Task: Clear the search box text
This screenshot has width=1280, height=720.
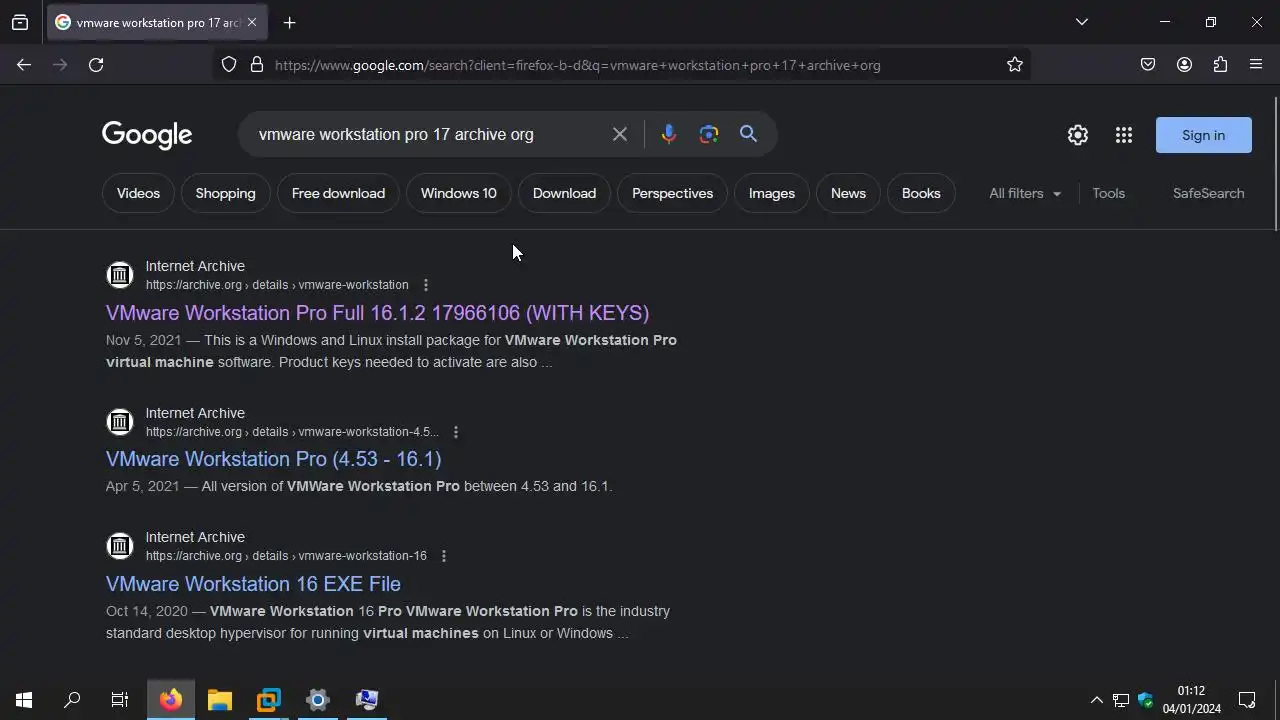Action: tap(620, 134)
